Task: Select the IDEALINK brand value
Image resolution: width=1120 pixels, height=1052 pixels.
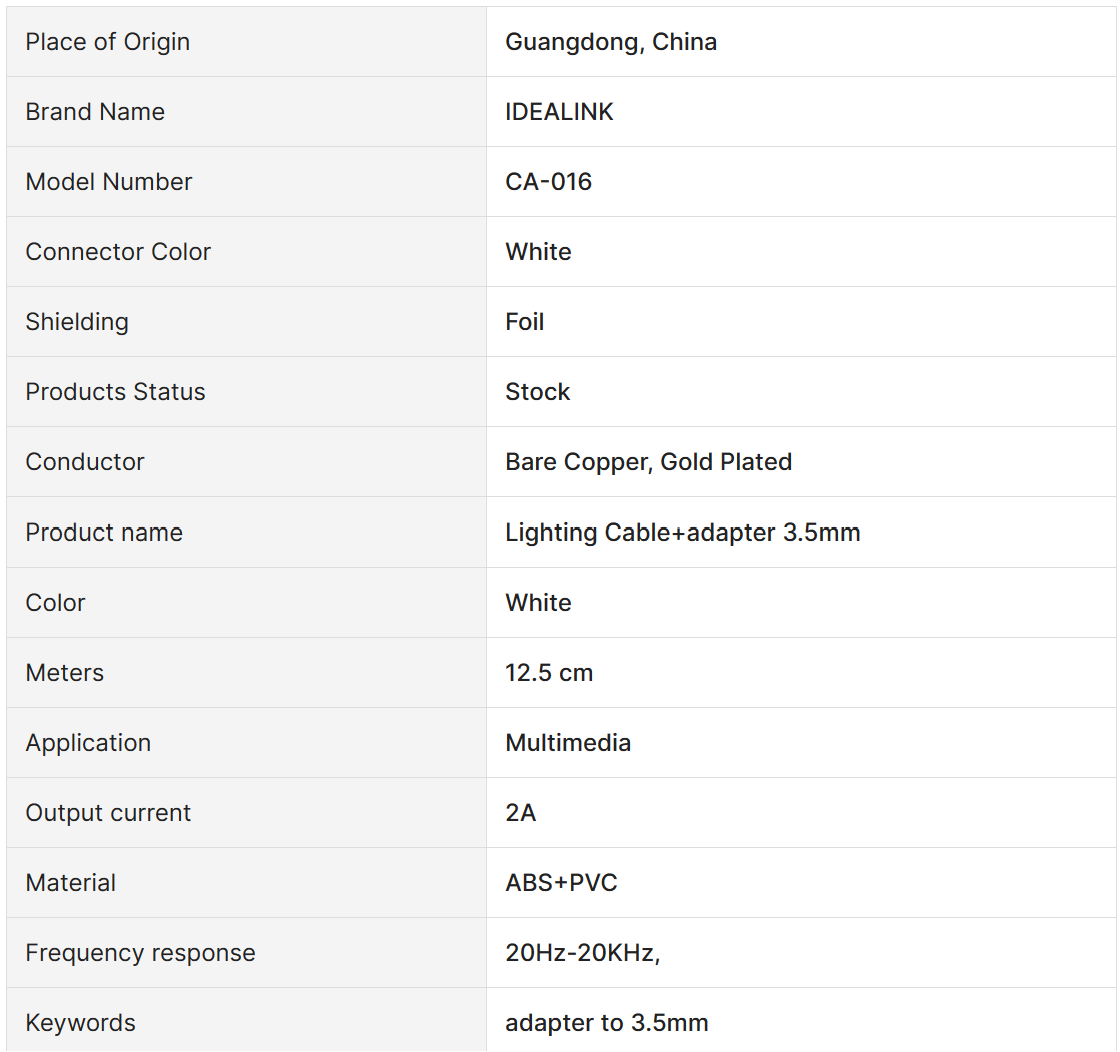Action: (x=559, y=112)
